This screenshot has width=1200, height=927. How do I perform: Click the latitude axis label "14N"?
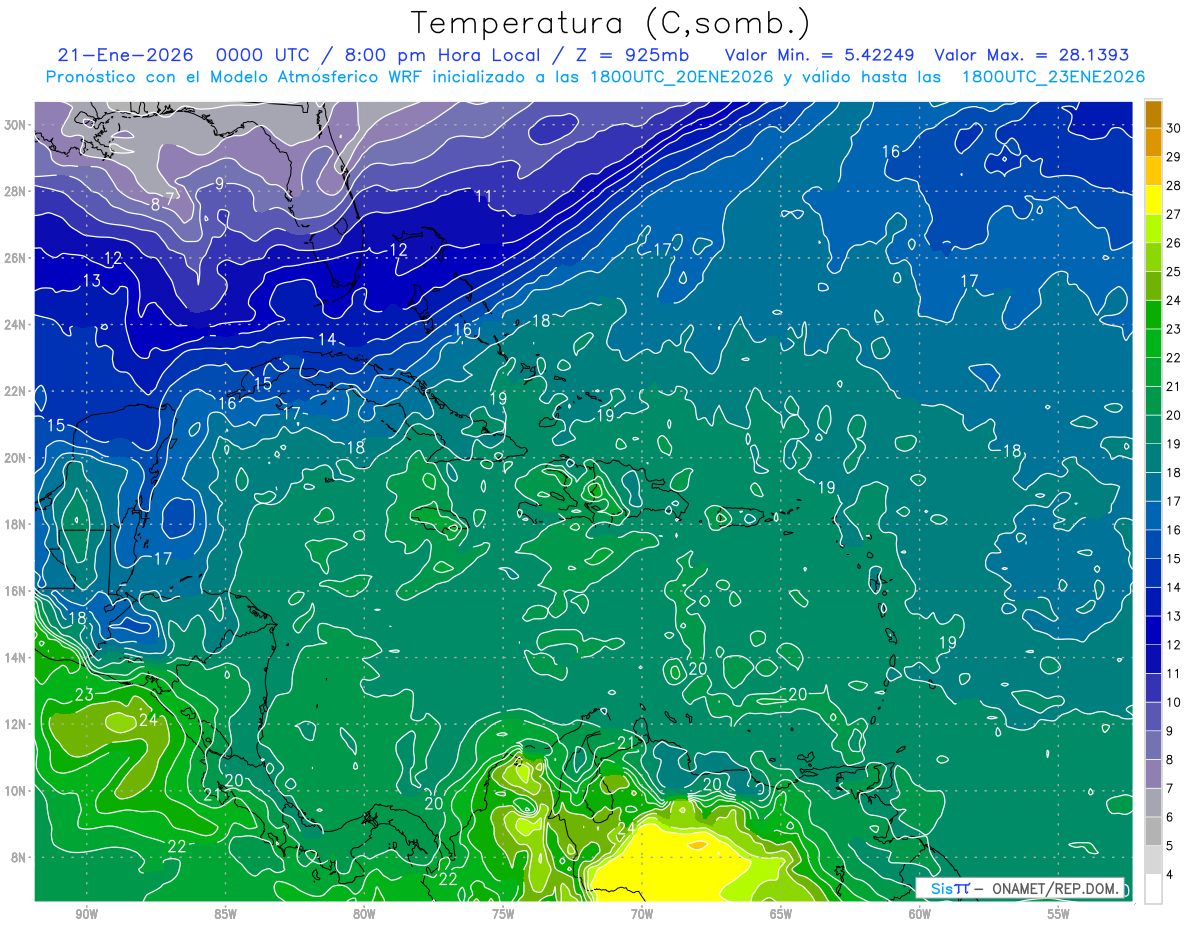click(x=16, y=658)
